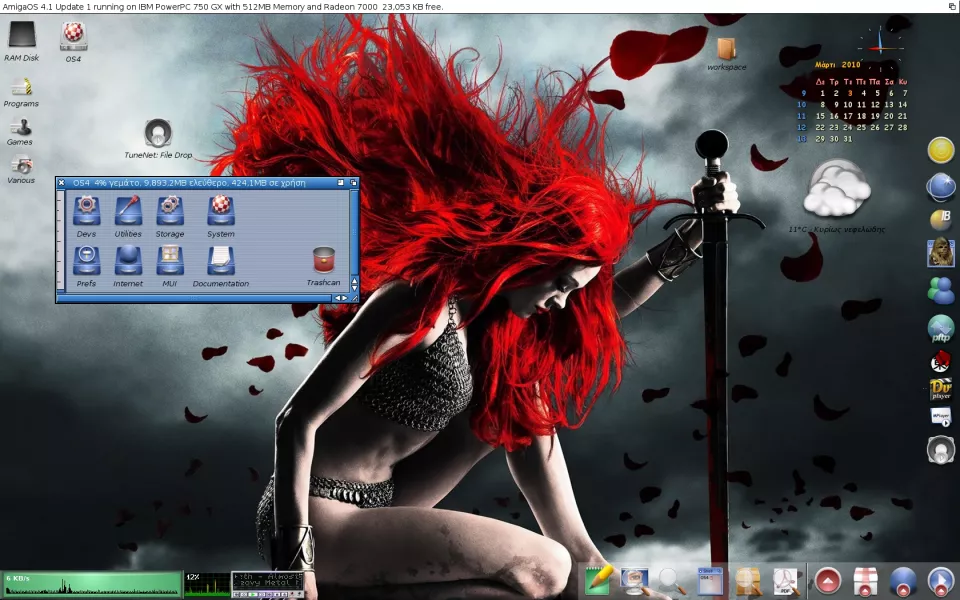Open the Devs drawer
Viewport: 960px width, 600px height.
coord(87,211)
